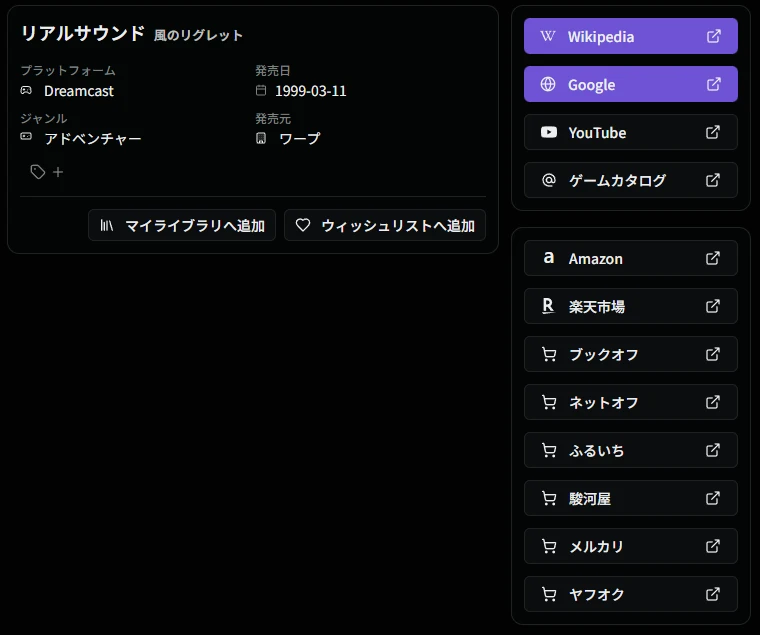Click ウィッシュリストへ追加 button
Image resolution: width=760 pixels, height=635 pixels.
[x=385, y=225]
